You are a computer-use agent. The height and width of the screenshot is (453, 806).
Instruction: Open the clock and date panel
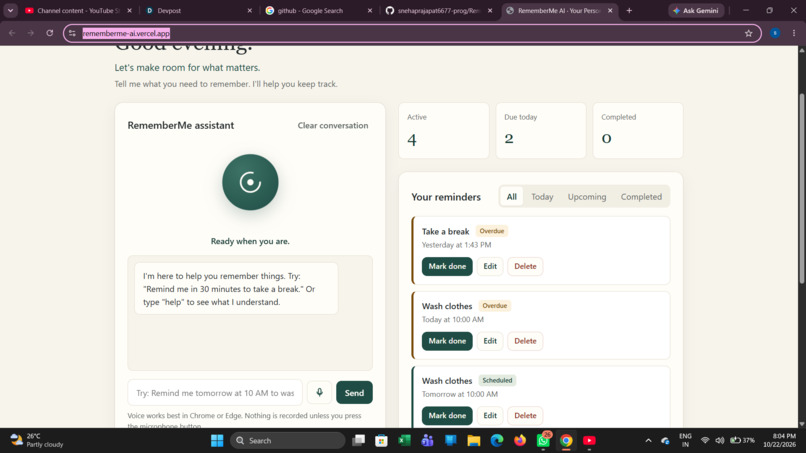pyautogui.click(x=779, y=441)
